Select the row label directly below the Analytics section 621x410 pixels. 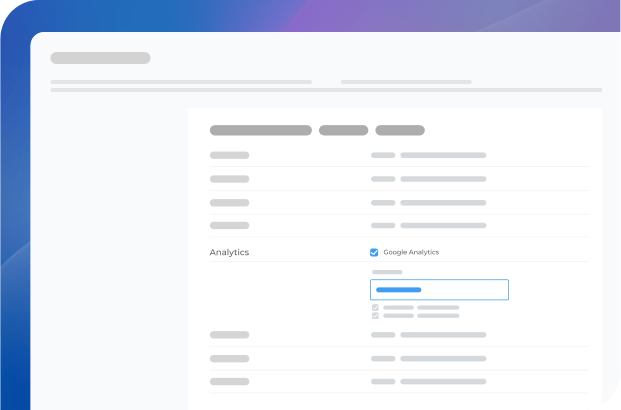click(x=229, y=335)
